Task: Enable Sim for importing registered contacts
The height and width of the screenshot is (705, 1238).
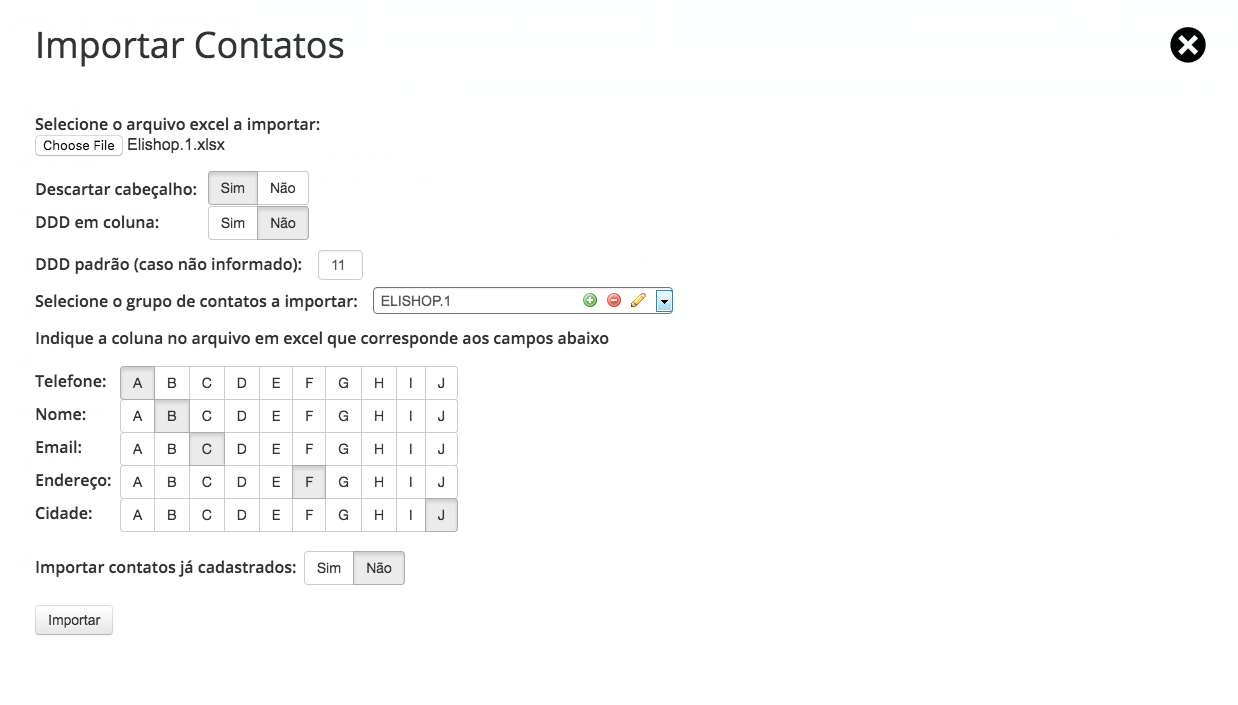Action: pyautogui.click(x=329, y=568)
